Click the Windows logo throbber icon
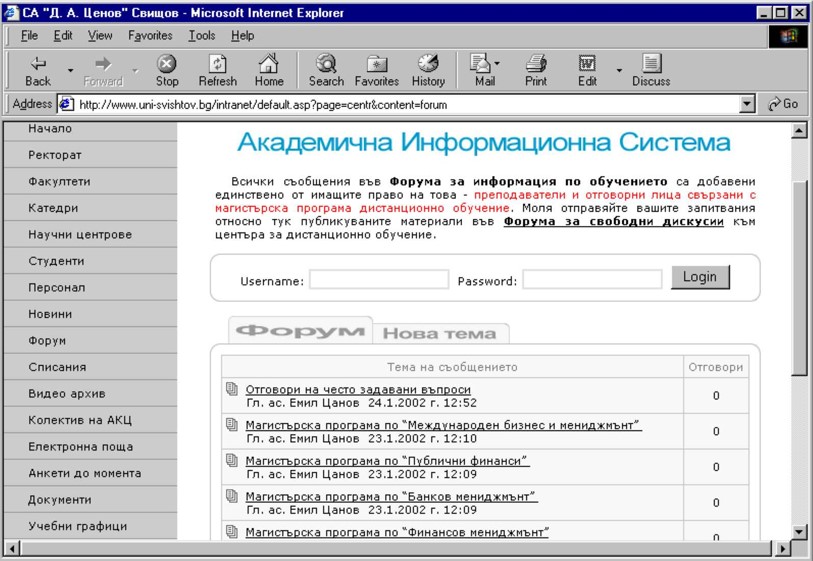 [788, 36]
